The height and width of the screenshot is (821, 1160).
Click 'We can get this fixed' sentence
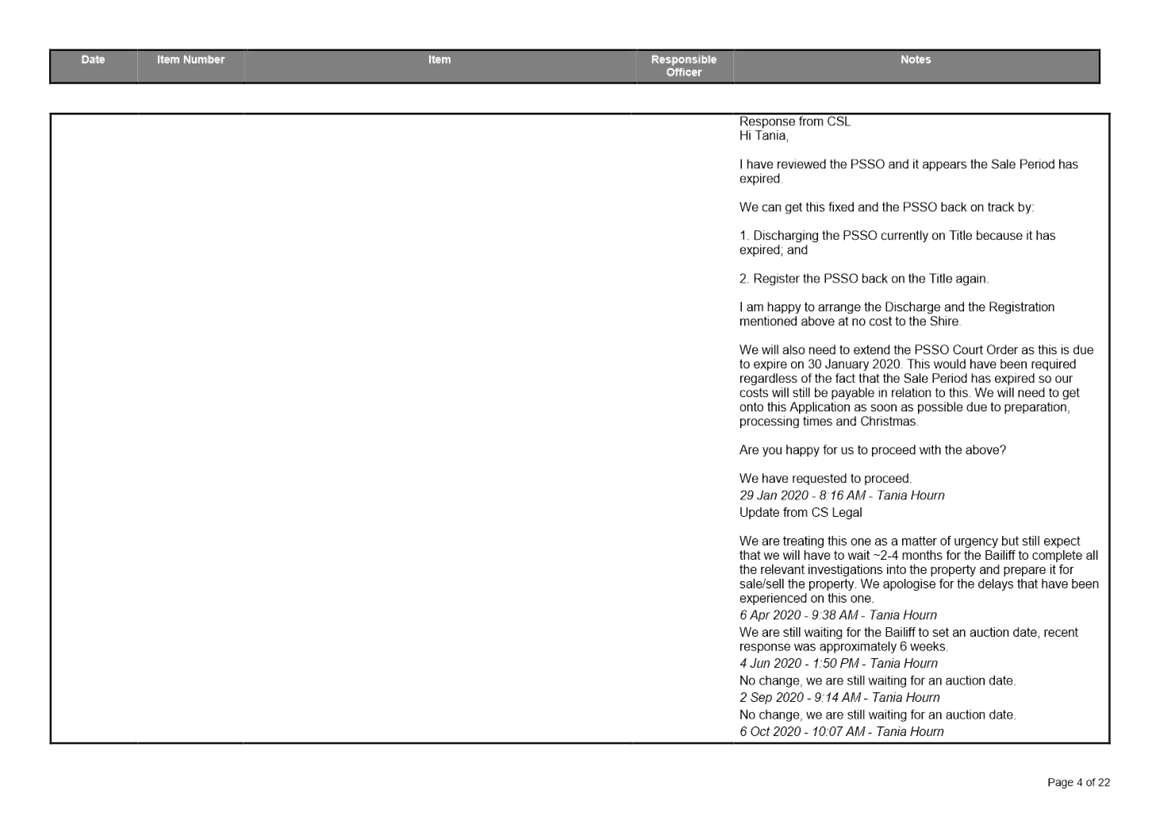click(886, 207)
